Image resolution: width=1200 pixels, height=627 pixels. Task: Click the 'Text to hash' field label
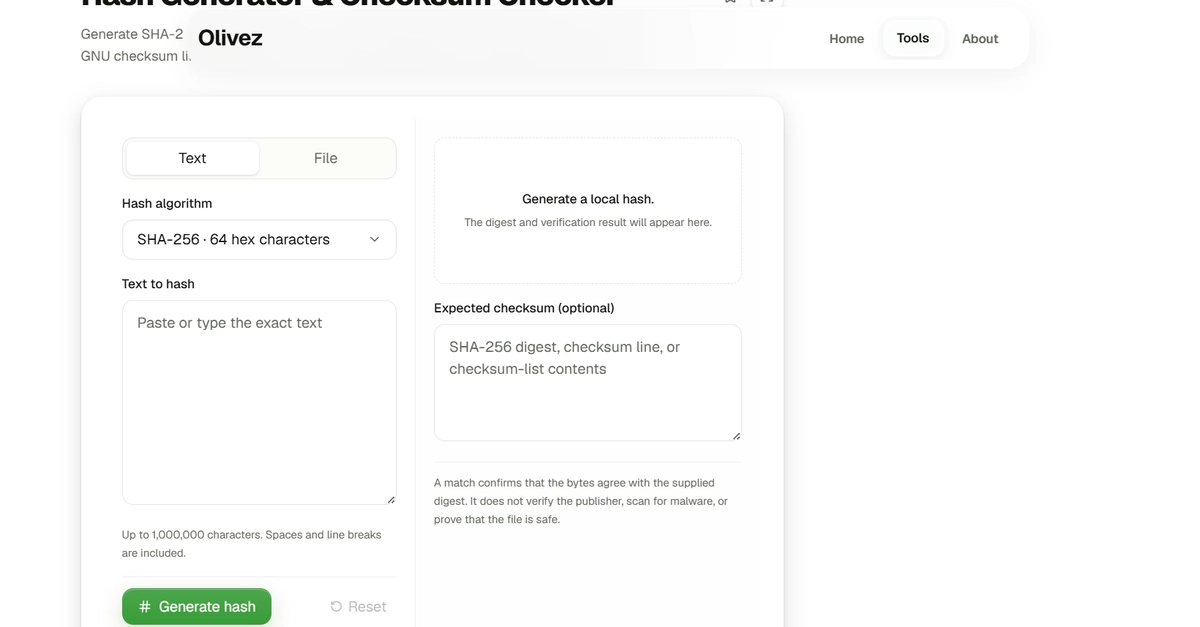pos(158,284)
